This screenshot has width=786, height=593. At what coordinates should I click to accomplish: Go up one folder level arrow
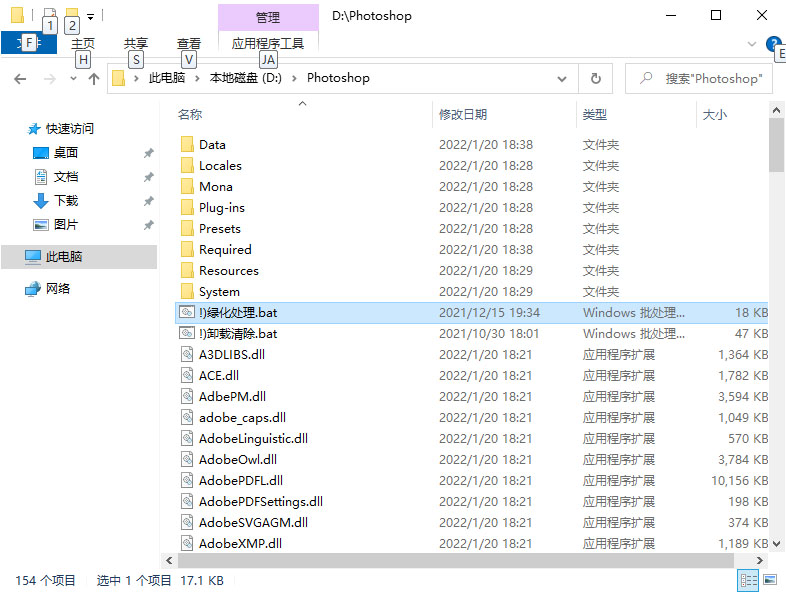(x=94, y=79)
